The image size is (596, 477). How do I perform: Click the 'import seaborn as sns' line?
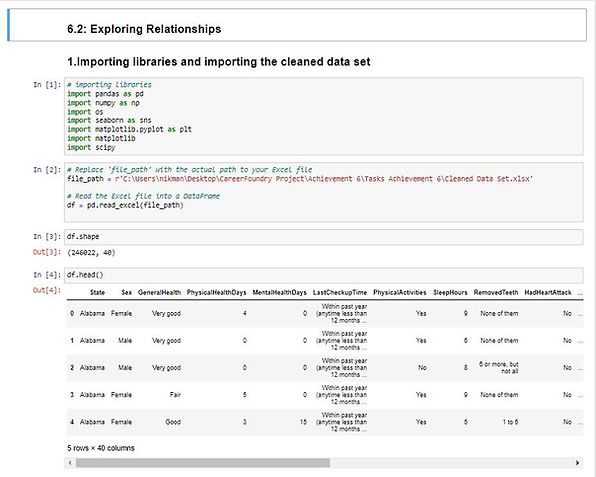tap(109, 120)
